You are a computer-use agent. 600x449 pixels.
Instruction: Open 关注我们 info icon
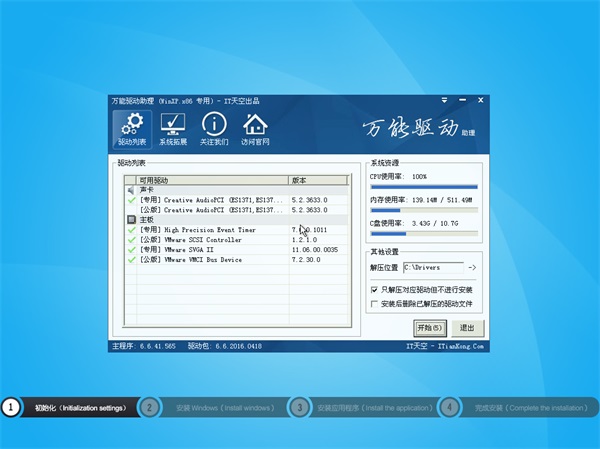pyautogui.click(x=214, y=125)
